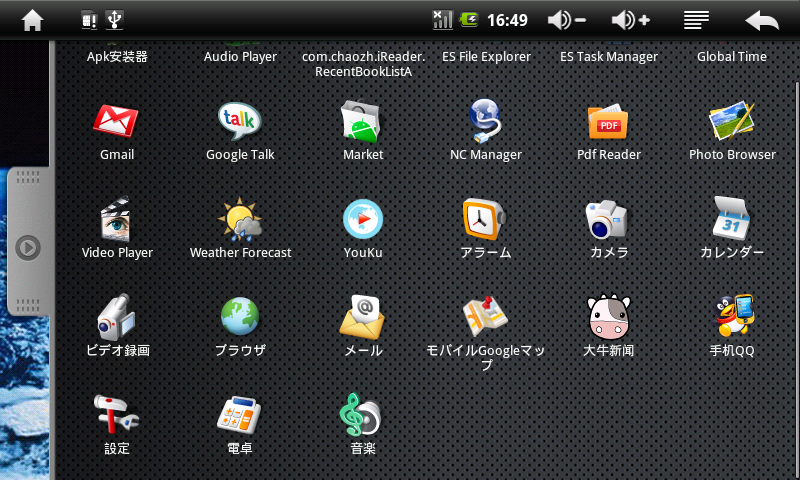Increase the volume with speaker plus

tap(631, 20)
